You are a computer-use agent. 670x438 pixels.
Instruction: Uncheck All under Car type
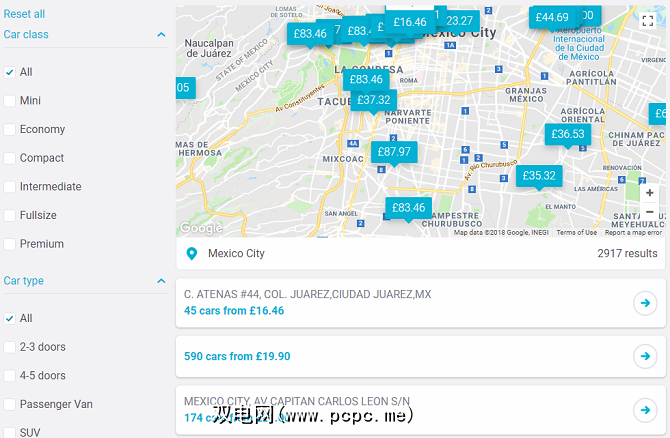(9, 318)
